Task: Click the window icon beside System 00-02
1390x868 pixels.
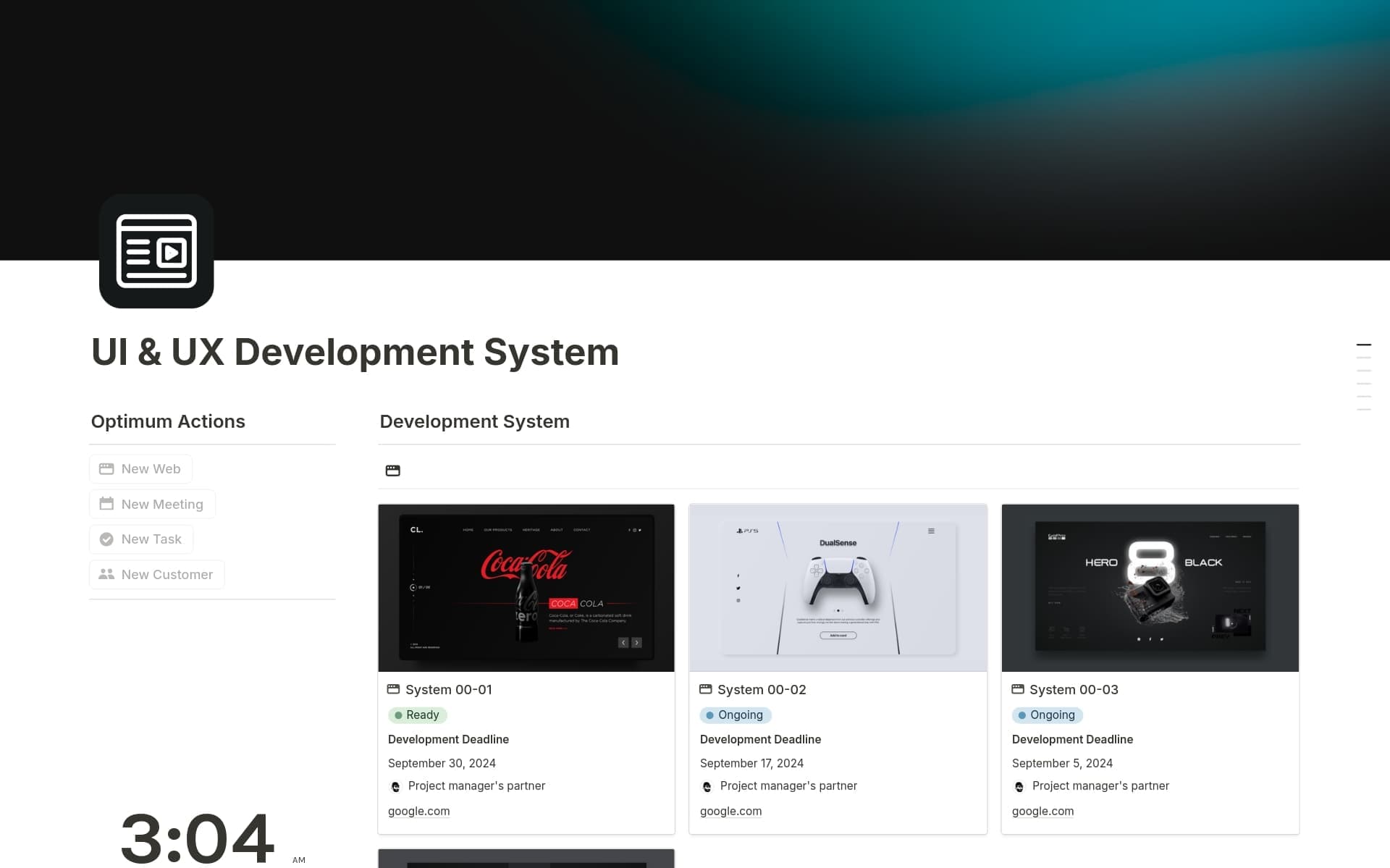Action: 706,689
